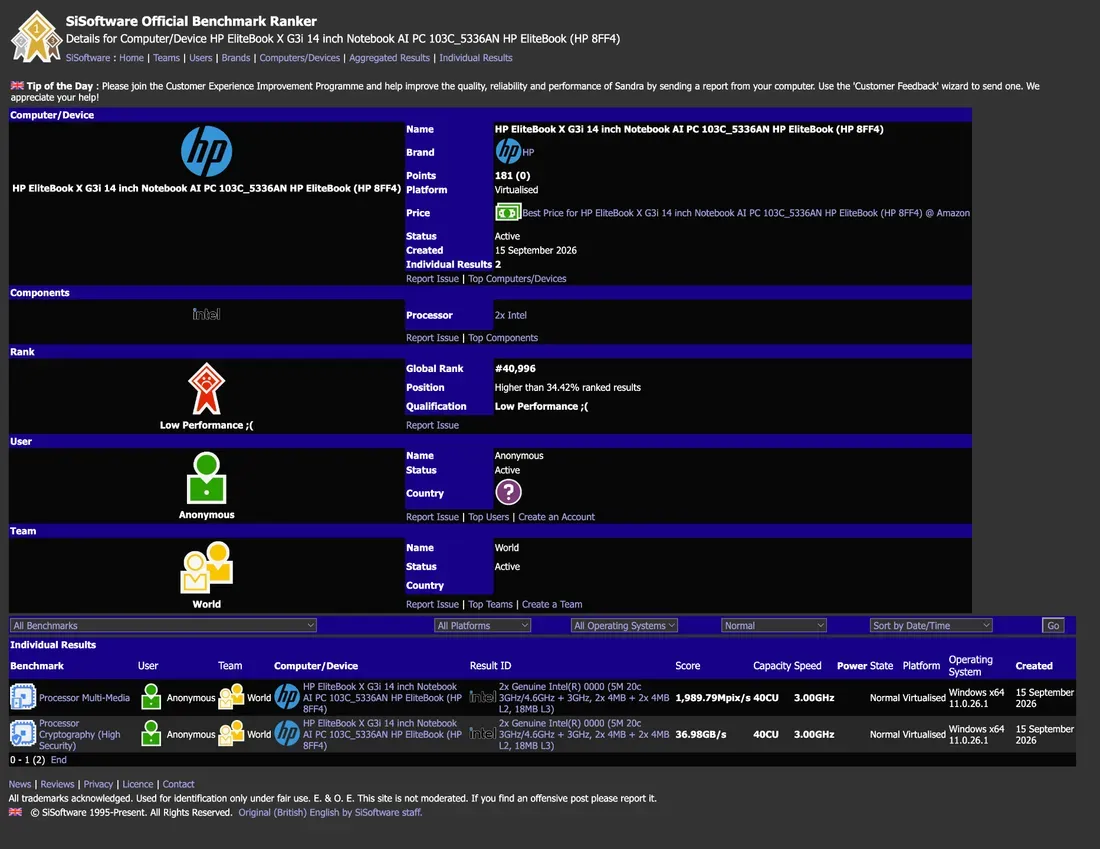Open the News footer link
Image resolution: width=1100 pixels, height=849 pixels.
click(x=20, y=784)
